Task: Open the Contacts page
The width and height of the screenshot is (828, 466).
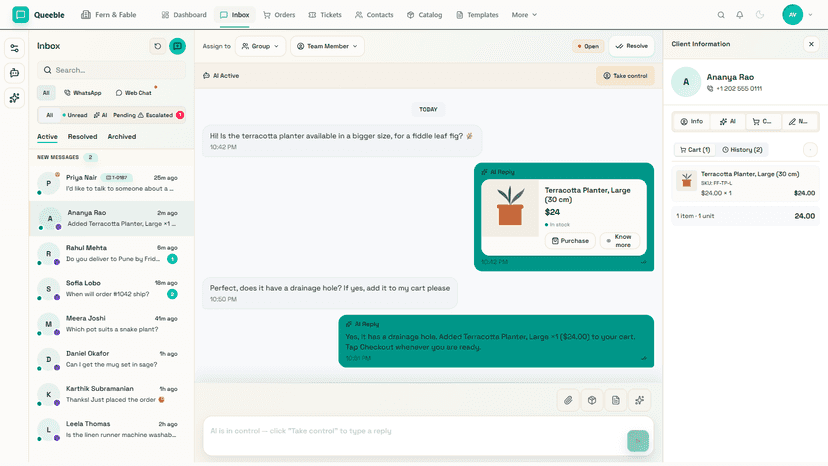Action: click(374, 15)
